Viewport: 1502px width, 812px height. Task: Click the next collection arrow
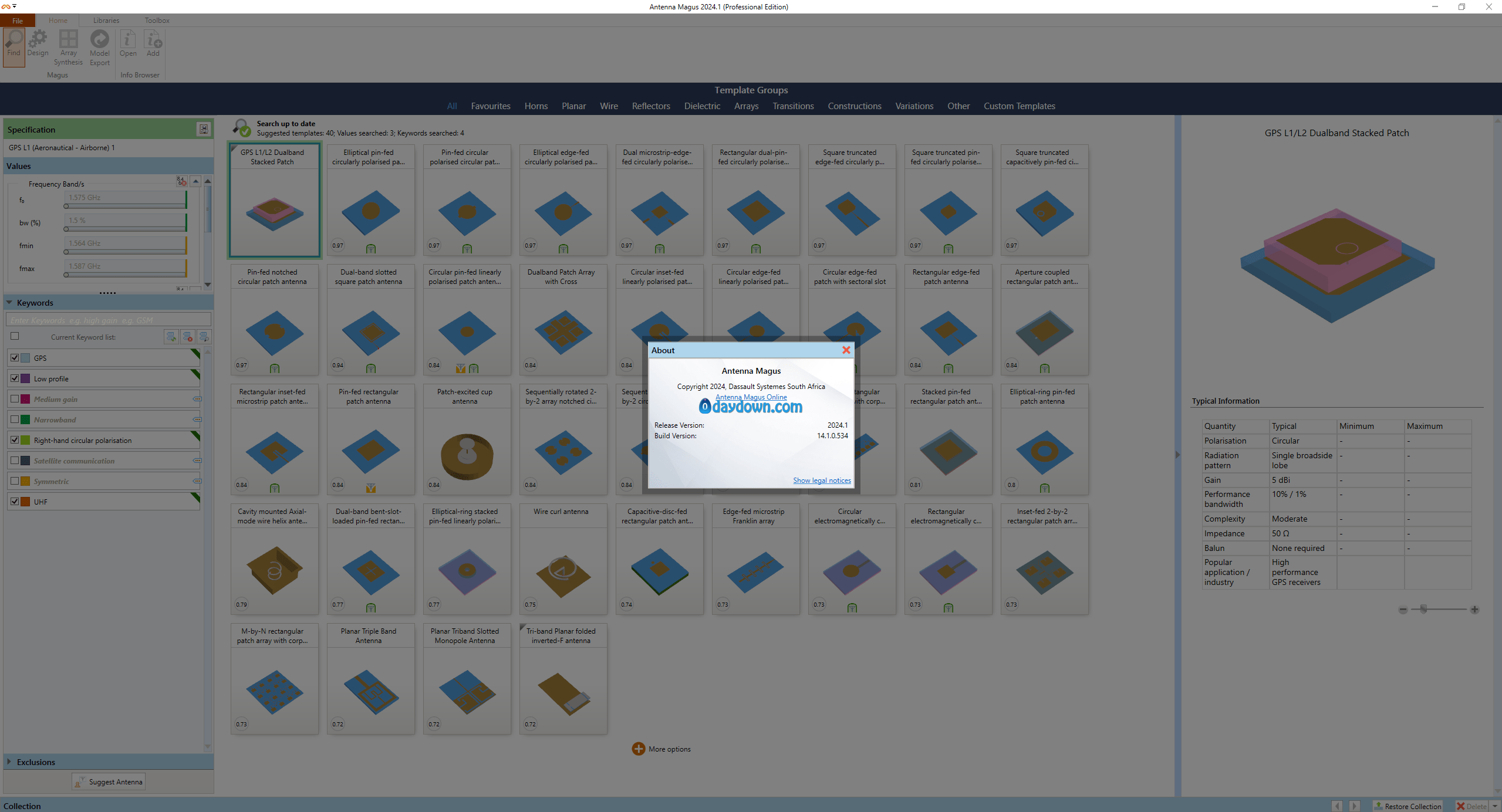1354,806
